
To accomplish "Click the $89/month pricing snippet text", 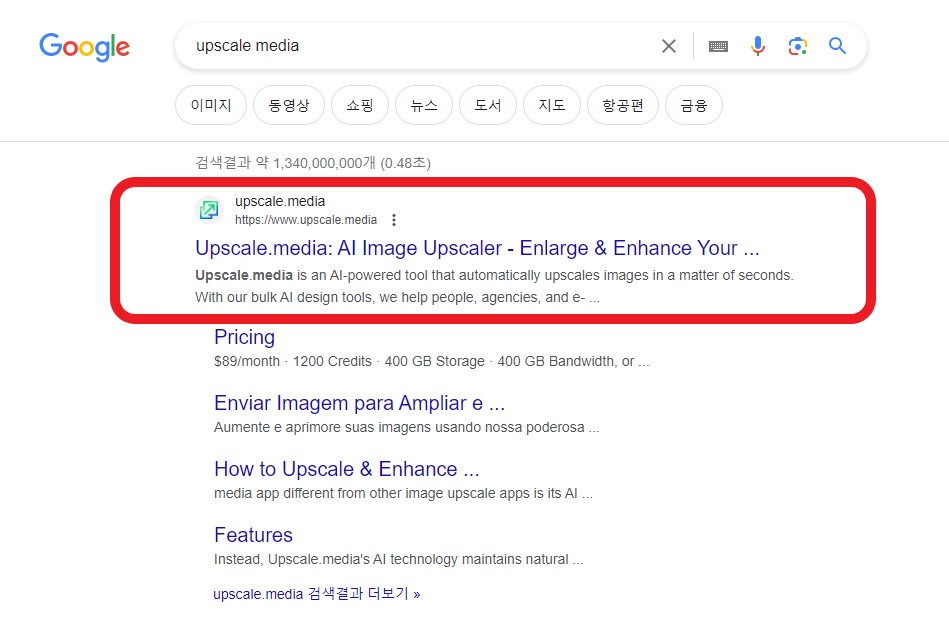I will point(432,361).
